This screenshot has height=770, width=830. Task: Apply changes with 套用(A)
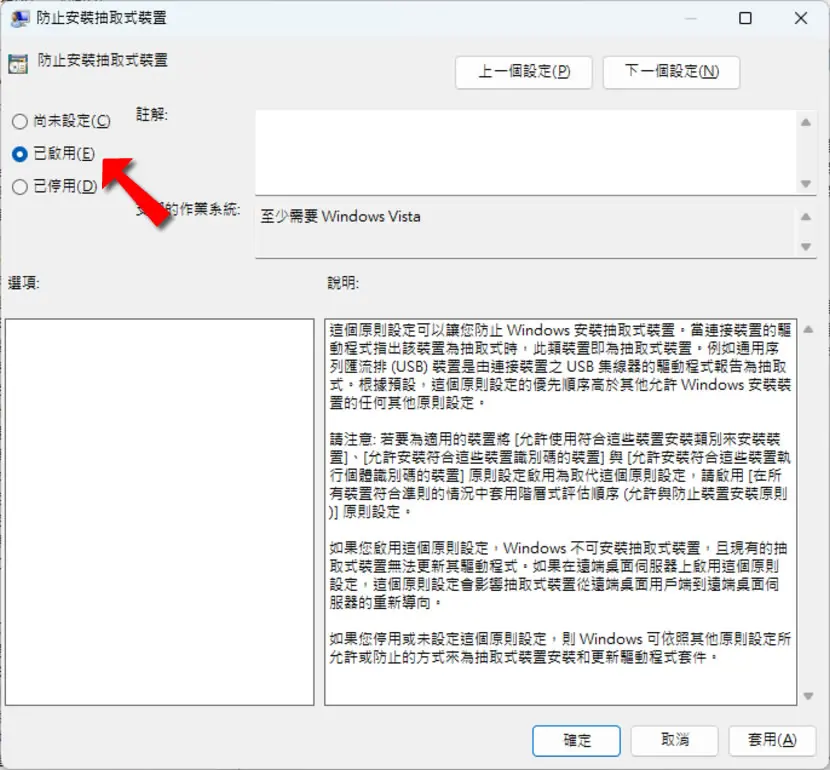(x=772, y=740)
